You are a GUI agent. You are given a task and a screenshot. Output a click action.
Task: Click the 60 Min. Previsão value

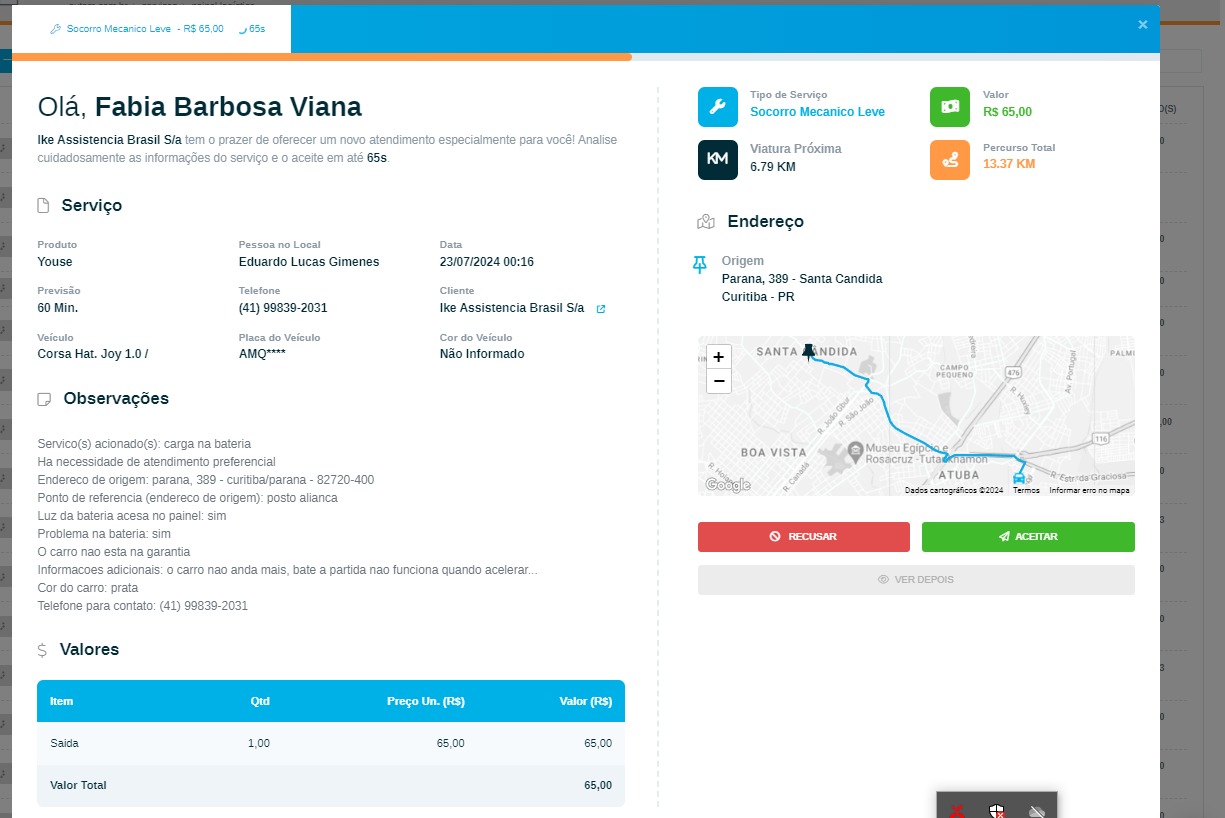coord(58,308)
